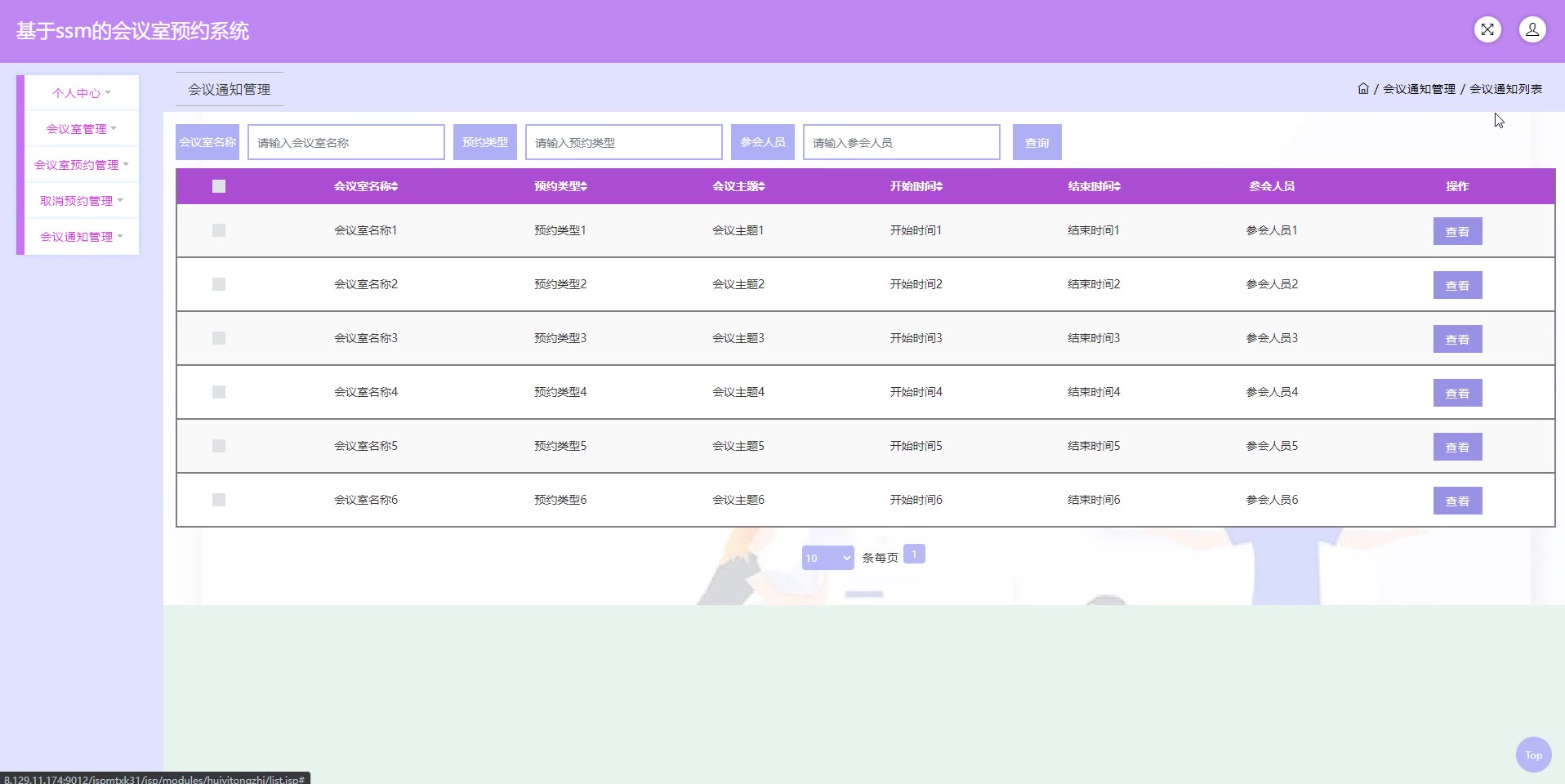Click the 条每页 pagination label

pos(881,558)
